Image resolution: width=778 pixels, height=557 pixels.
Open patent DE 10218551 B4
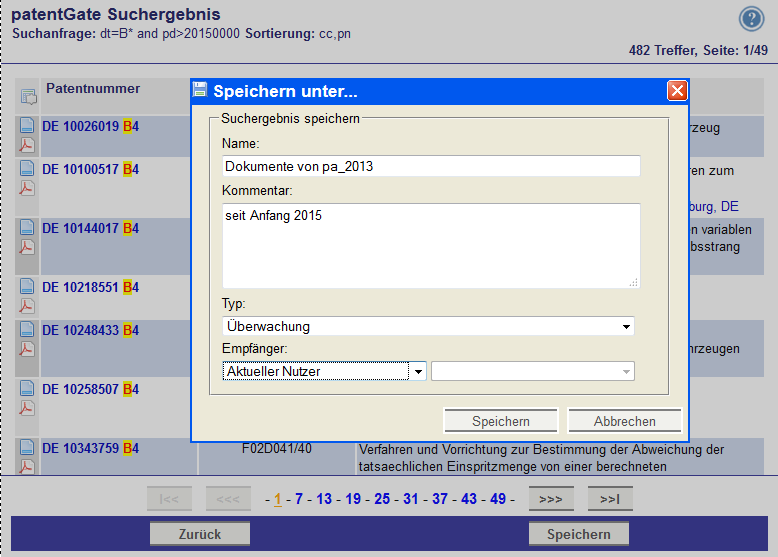coord(90,288)
